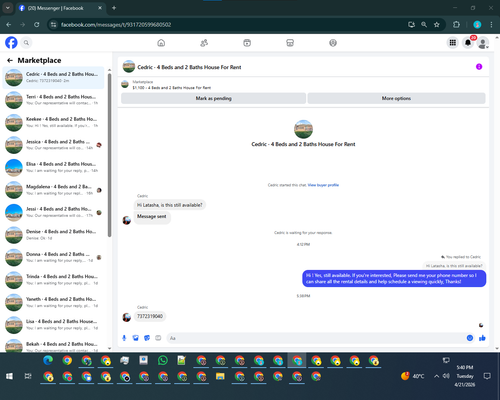This screenshot has height=400, width=500.
Task: Click Mark as pending button
Action: pos(213,98)
